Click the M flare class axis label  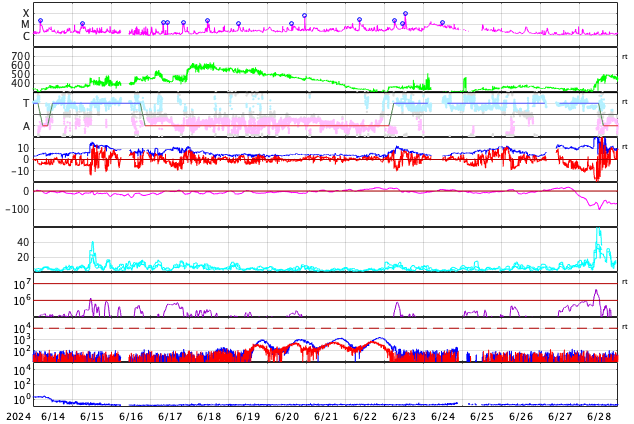25,24
